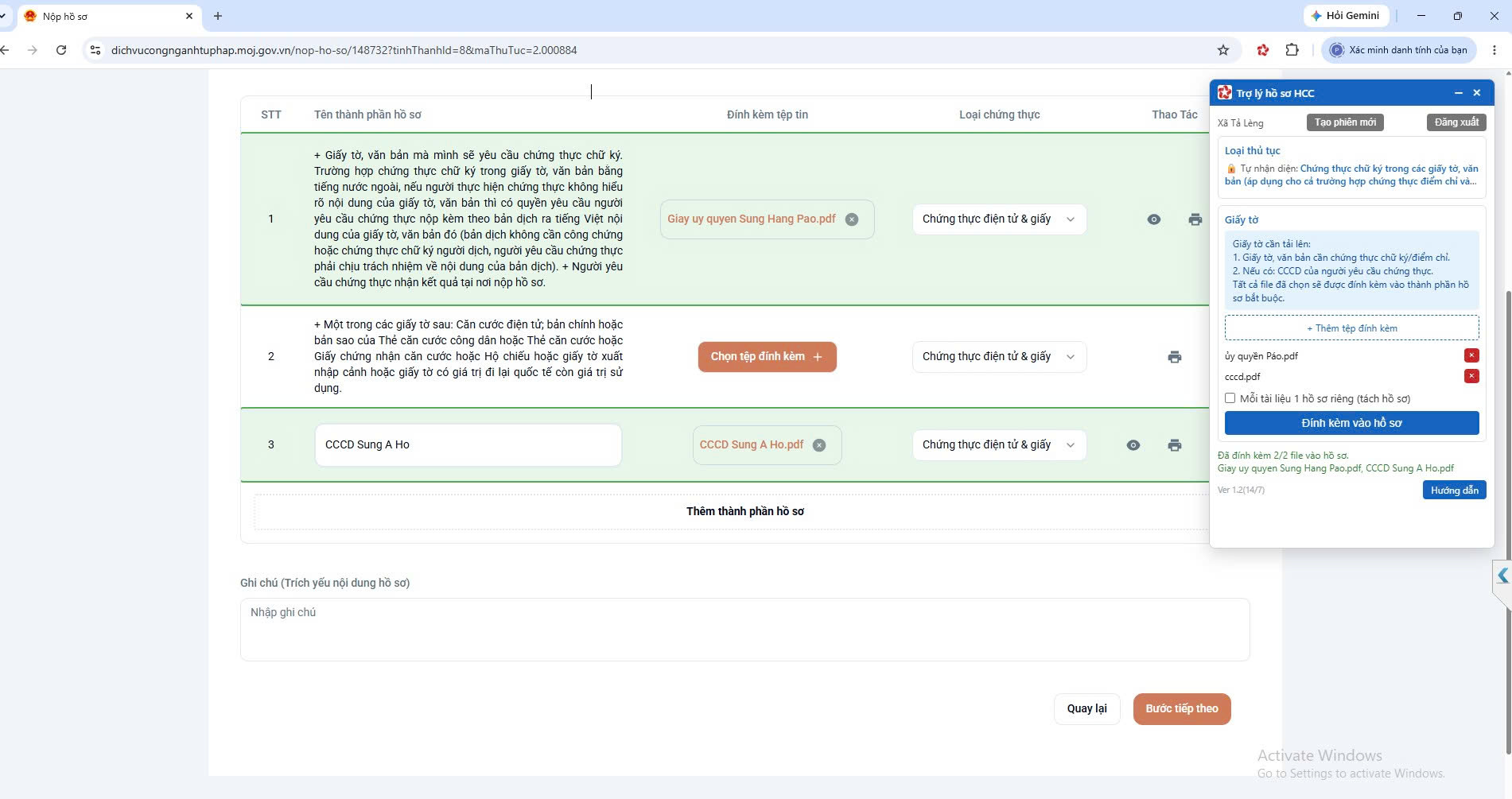Delete ủy quyền Páo.pdf from assistant list
Viewport: 1512px width, 799px height.
click(x=1471, y=355)
